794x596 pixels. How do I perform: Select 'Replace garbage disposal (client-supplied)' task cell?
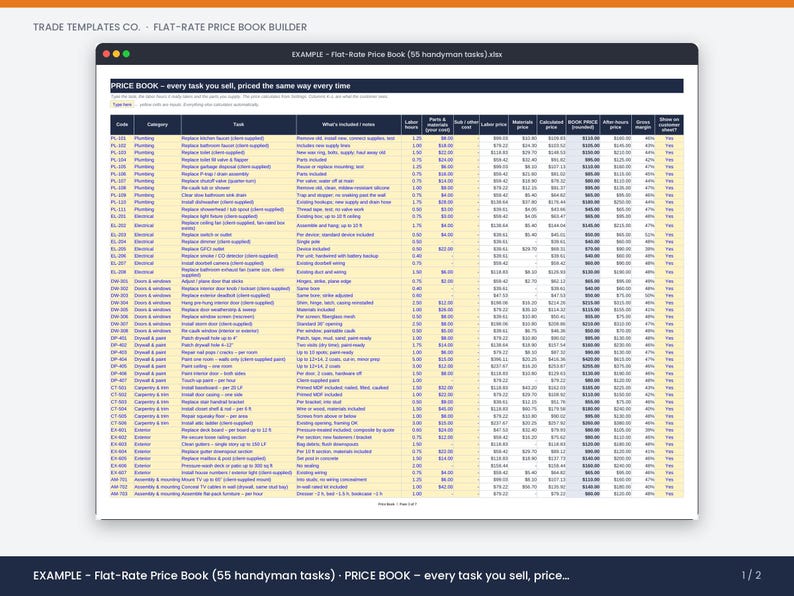pos(239,167)
